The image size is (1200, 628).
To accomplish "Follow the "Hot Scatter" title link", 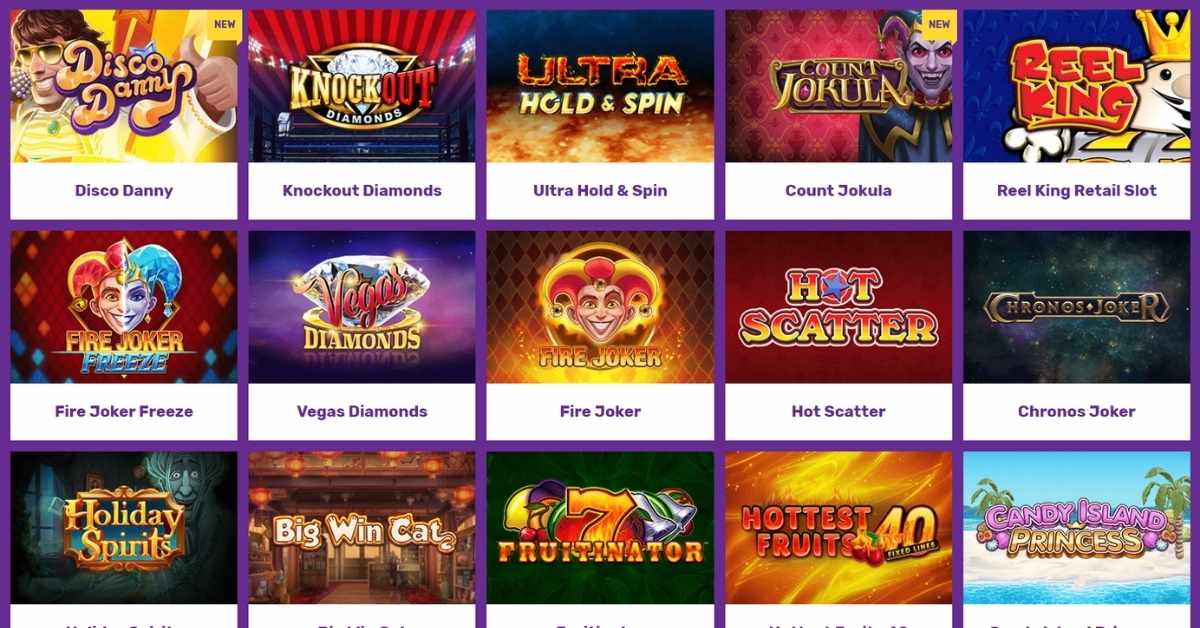I will (x=838, y=412).
